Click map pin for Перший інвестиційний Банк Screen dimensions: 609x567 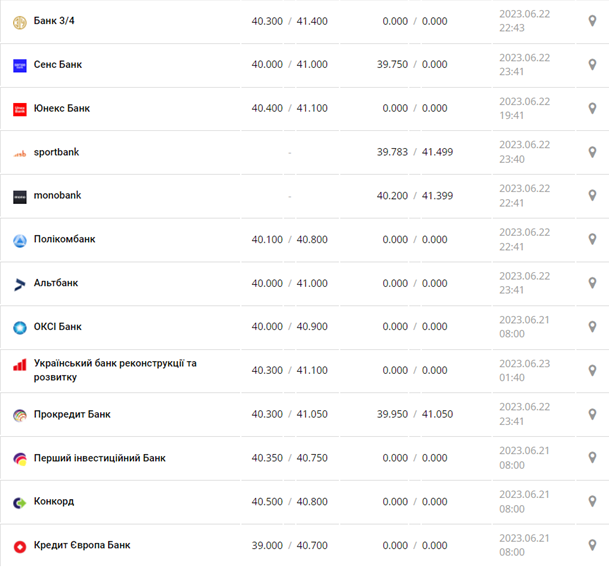click(592, 458)
